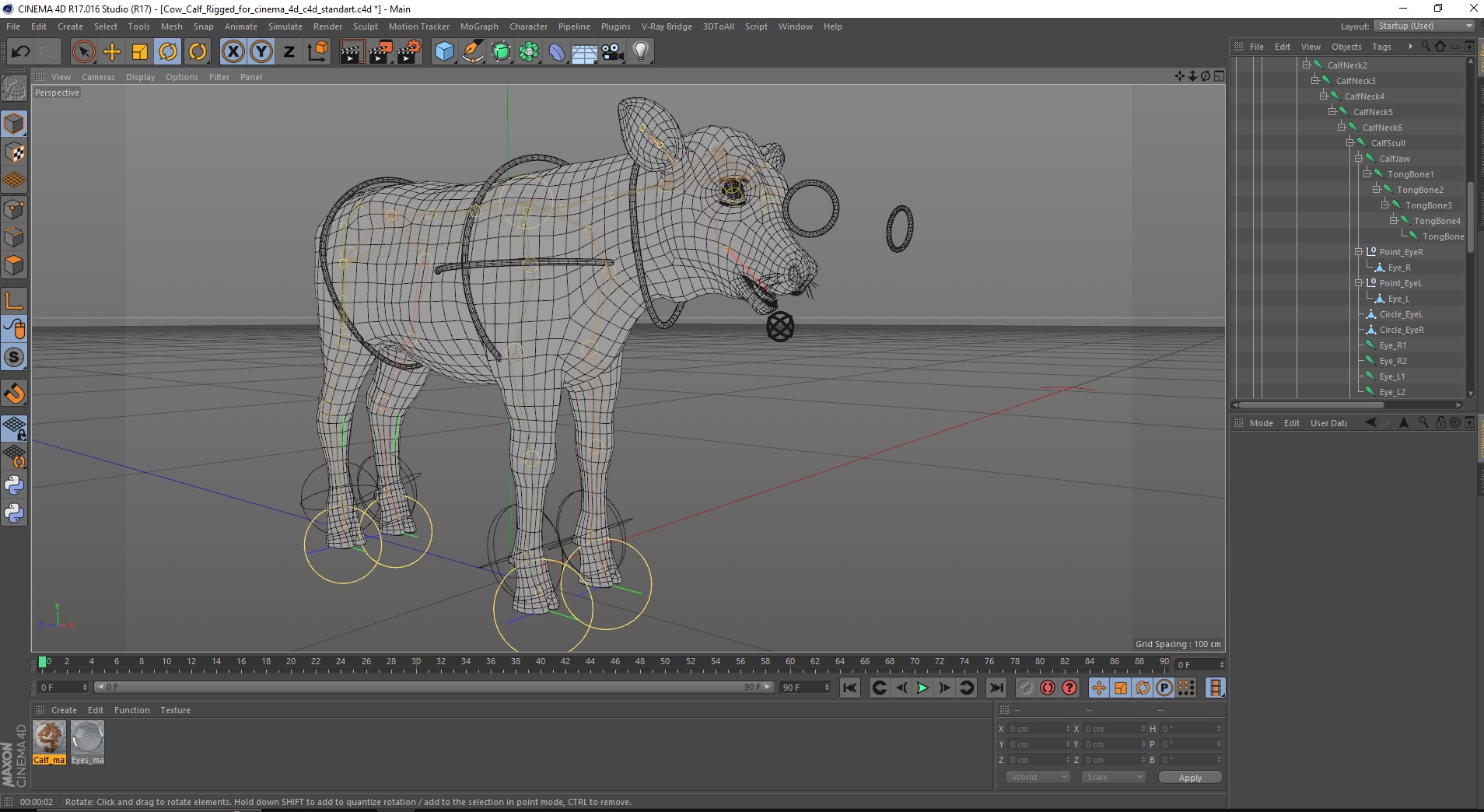
Task: Click the X position input field
Action: tap(1039, 729)
